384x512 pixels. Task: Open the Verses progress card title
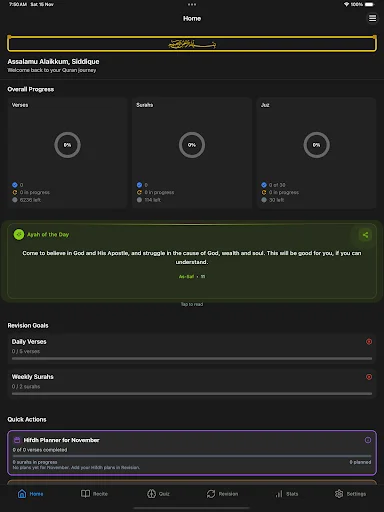click(x=20, y=105)
